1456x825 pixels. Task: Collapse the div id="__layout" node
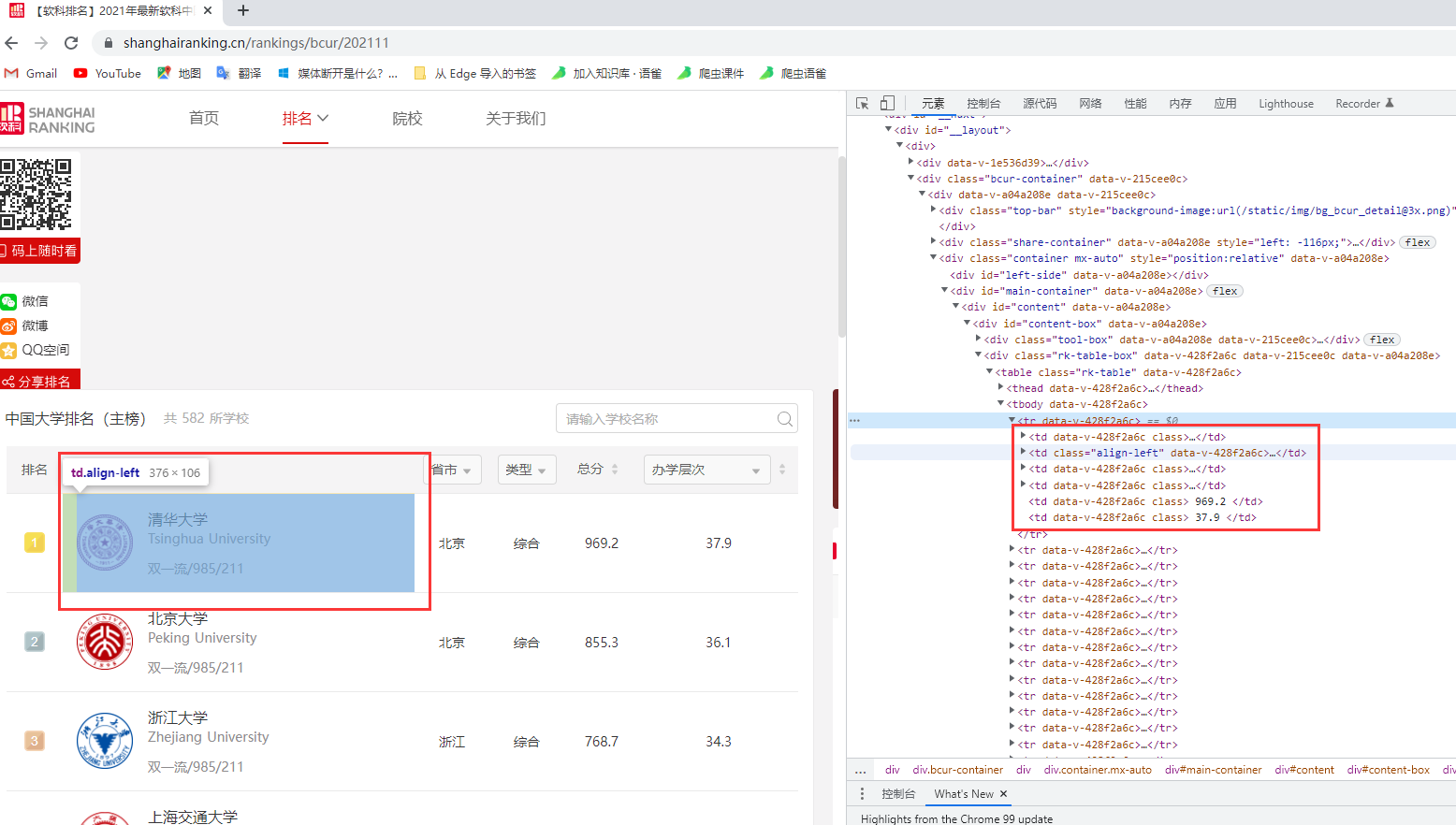[889, 129]
